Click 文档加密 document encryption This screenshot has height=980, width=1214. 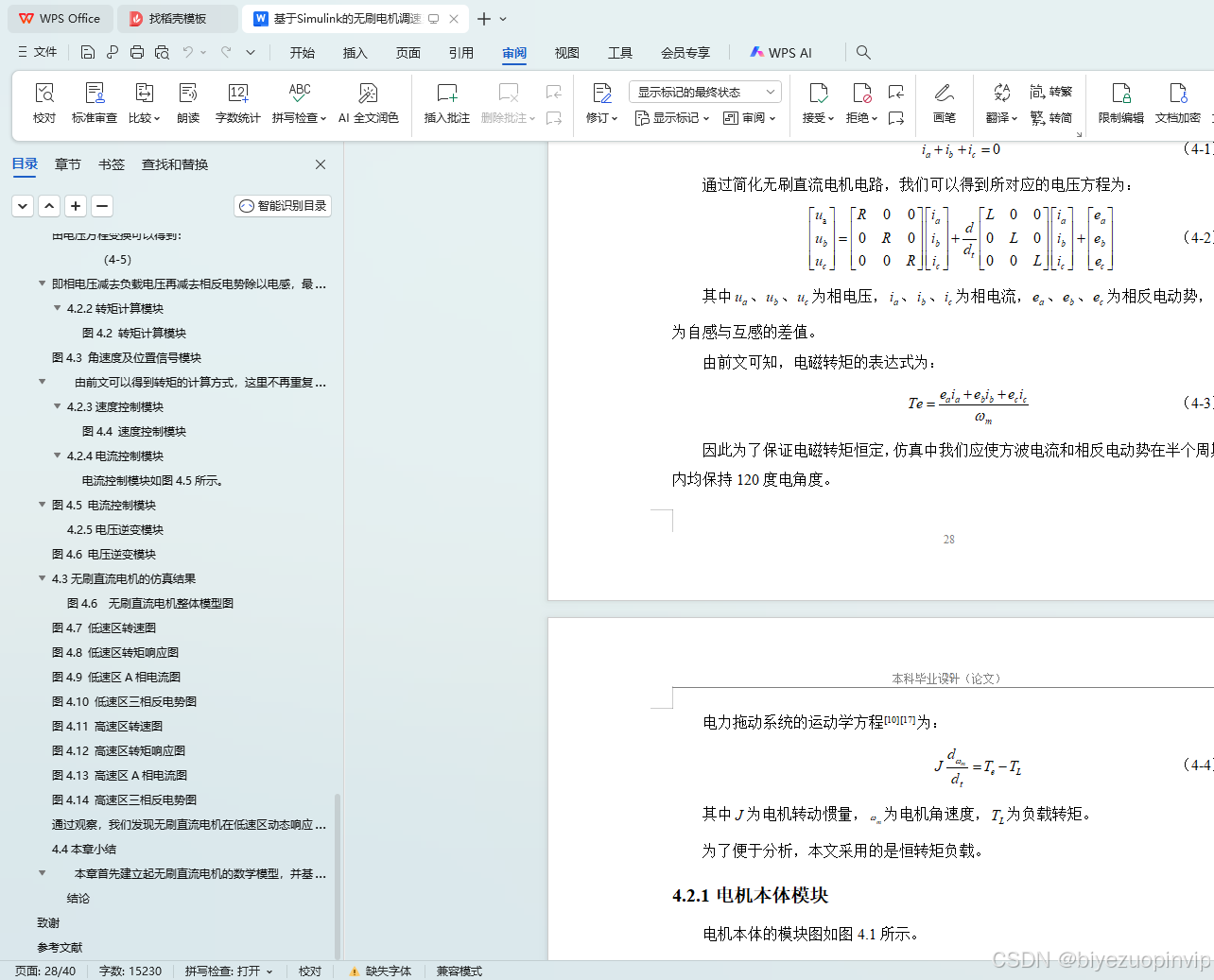[1177, 102]
